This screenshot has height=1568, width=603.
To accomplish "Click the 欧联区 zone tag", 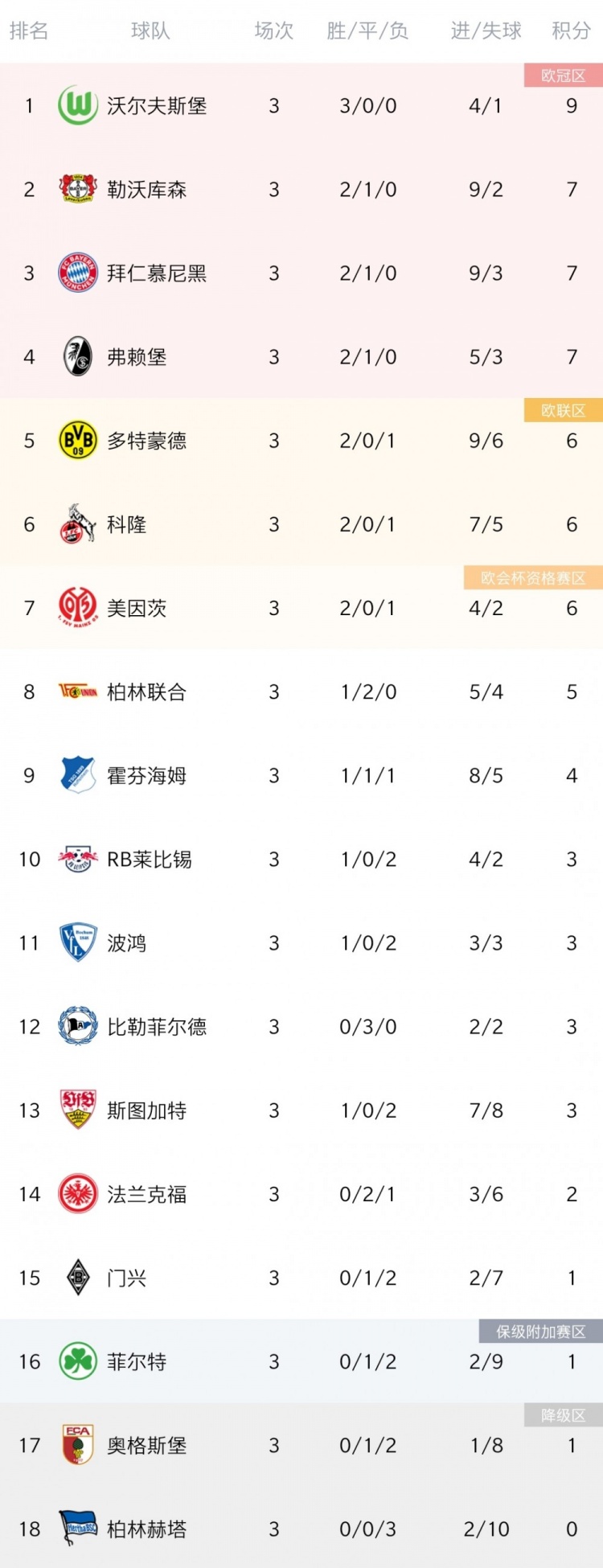I will 563,410.
